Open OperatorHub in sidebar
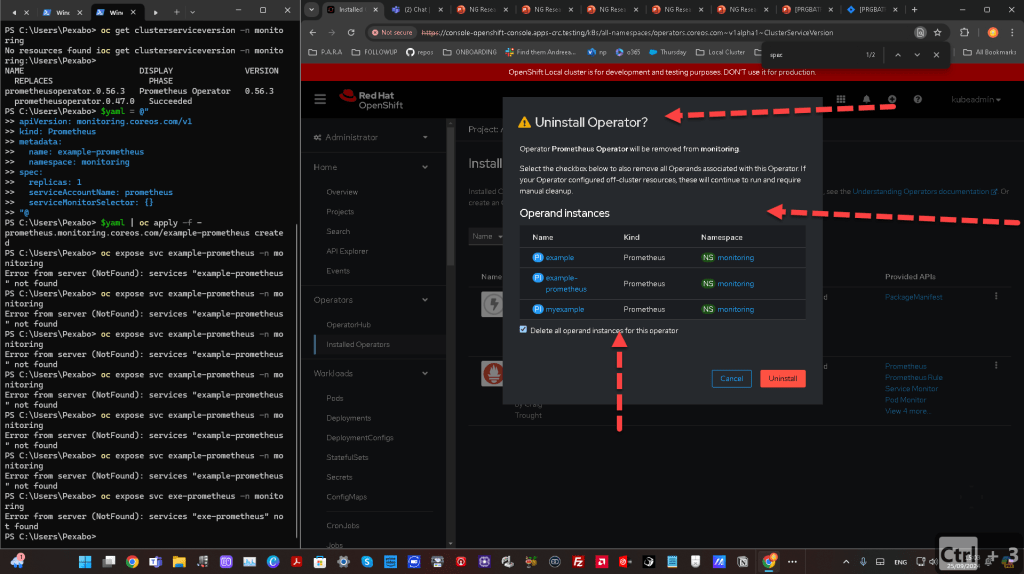This screenshot has width=1024, height=574. [x=349, y=325]
